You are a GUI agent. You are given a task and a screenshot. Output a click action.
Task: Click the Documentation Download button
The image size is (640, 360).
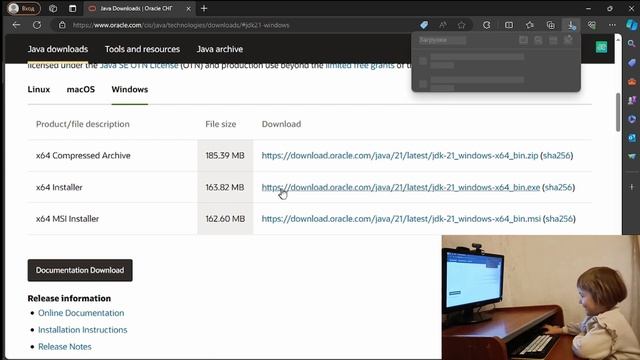80,270
